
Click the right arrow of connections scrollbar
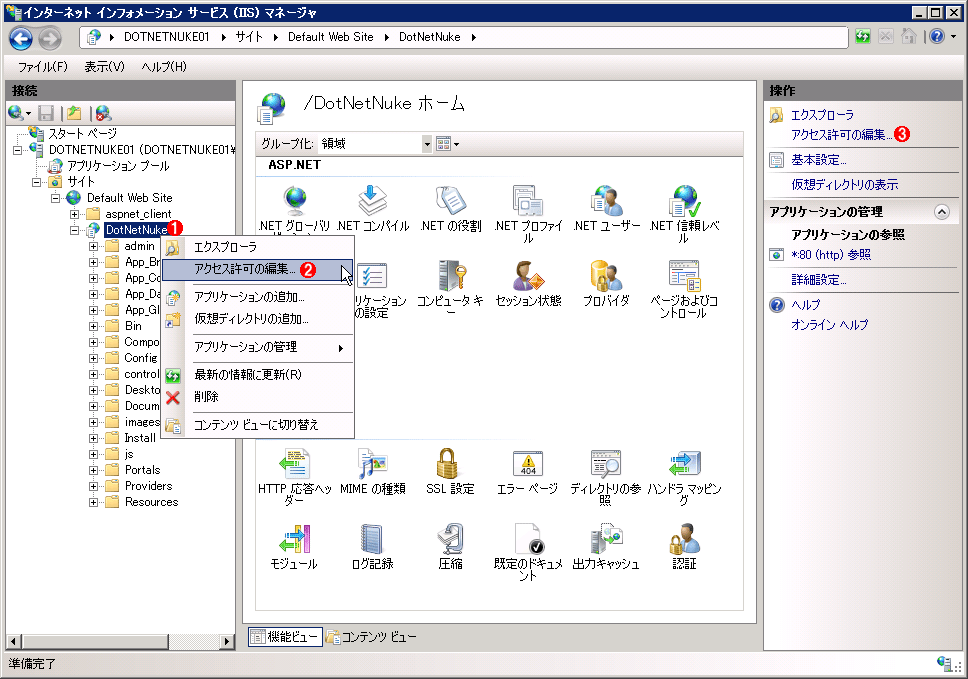point(227,641)
